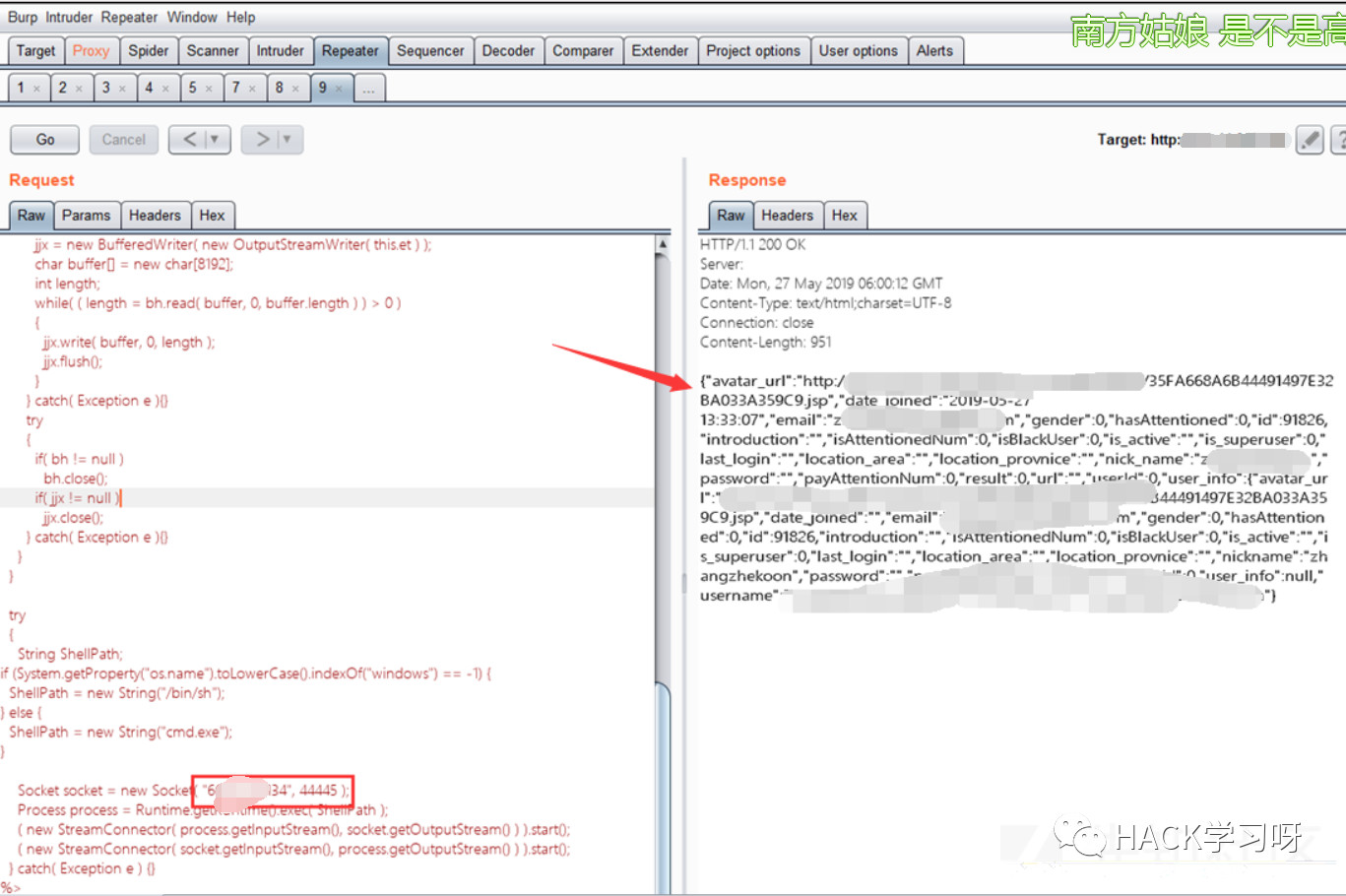Switch to the Scanner tab
Viewport: 1346px width, 896px height.
pyautogui.click(x=213, y=51)
